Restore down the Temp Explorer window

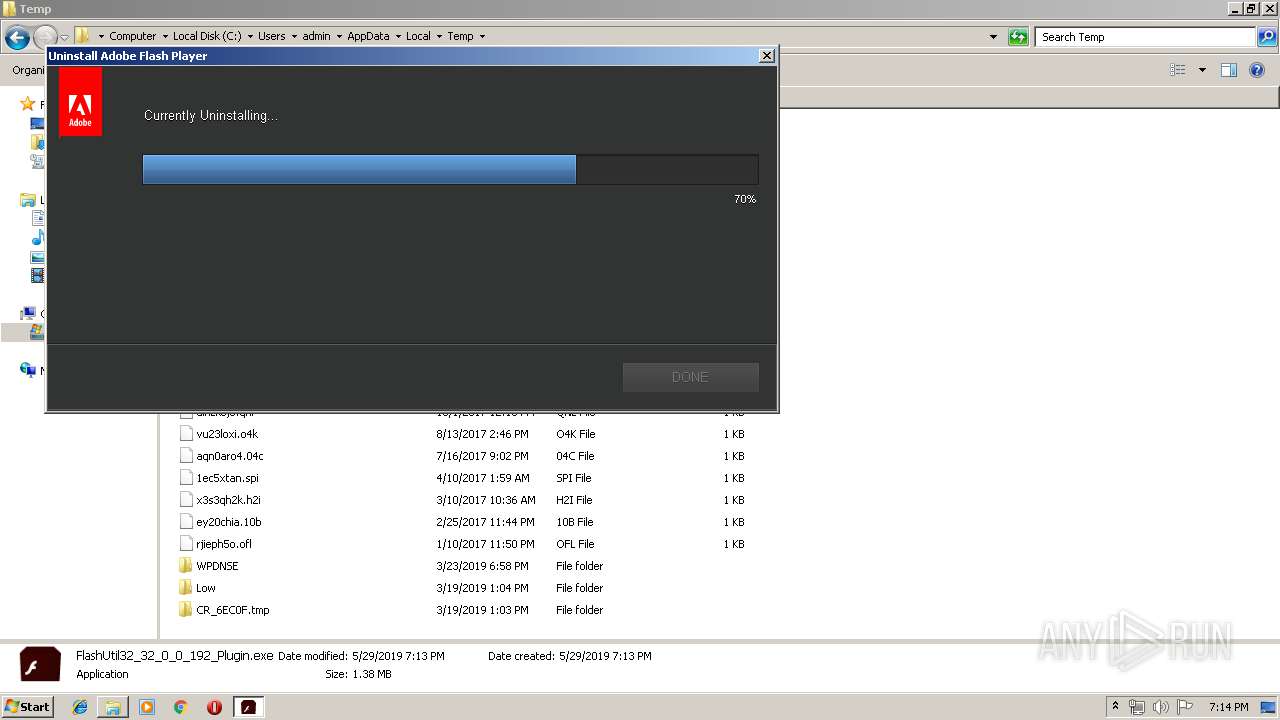[1251, 9]
